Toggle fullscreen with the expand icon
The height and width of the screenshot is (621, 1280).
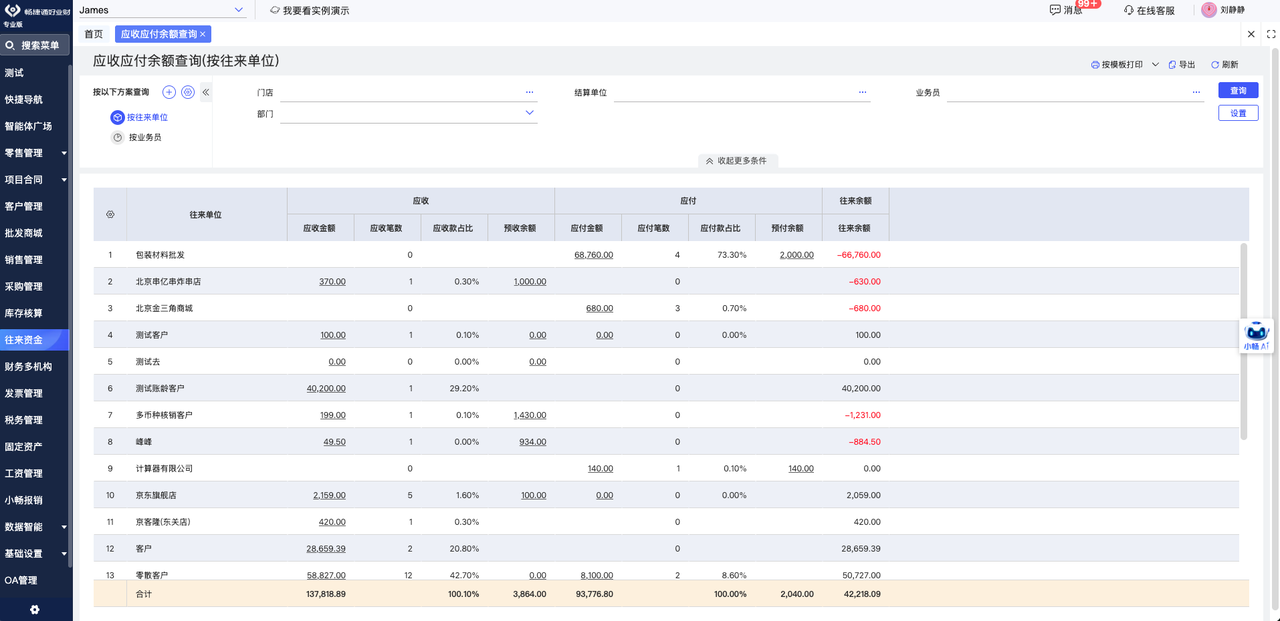point(1271,34)
